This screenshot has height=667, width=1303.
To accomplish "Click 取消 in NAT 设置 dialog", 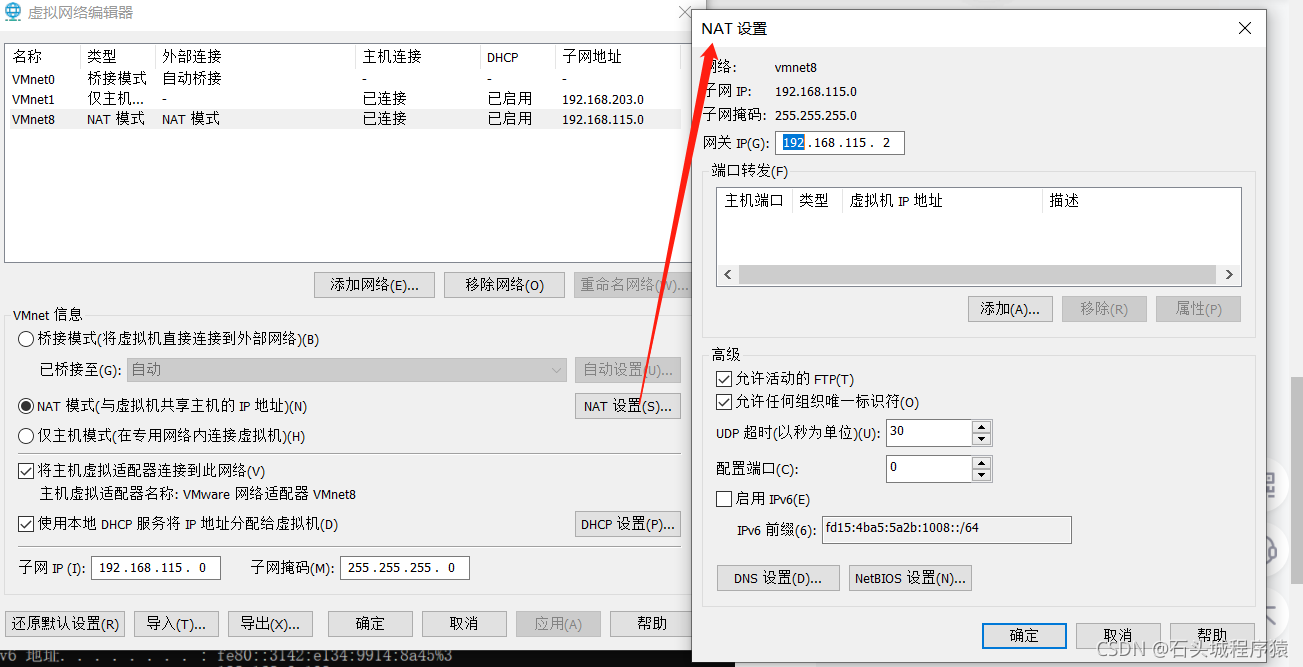I will [x=1118, y=635].
